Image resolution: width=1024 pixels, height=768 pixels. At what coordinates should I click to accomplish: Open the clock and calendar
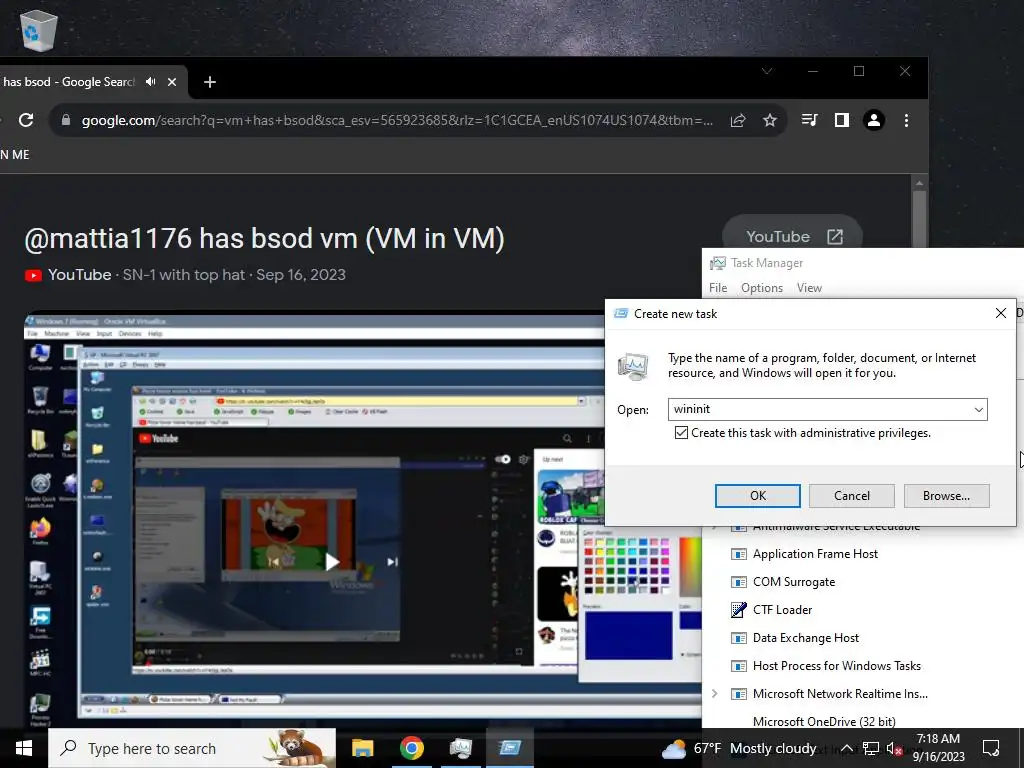(938, 748)
